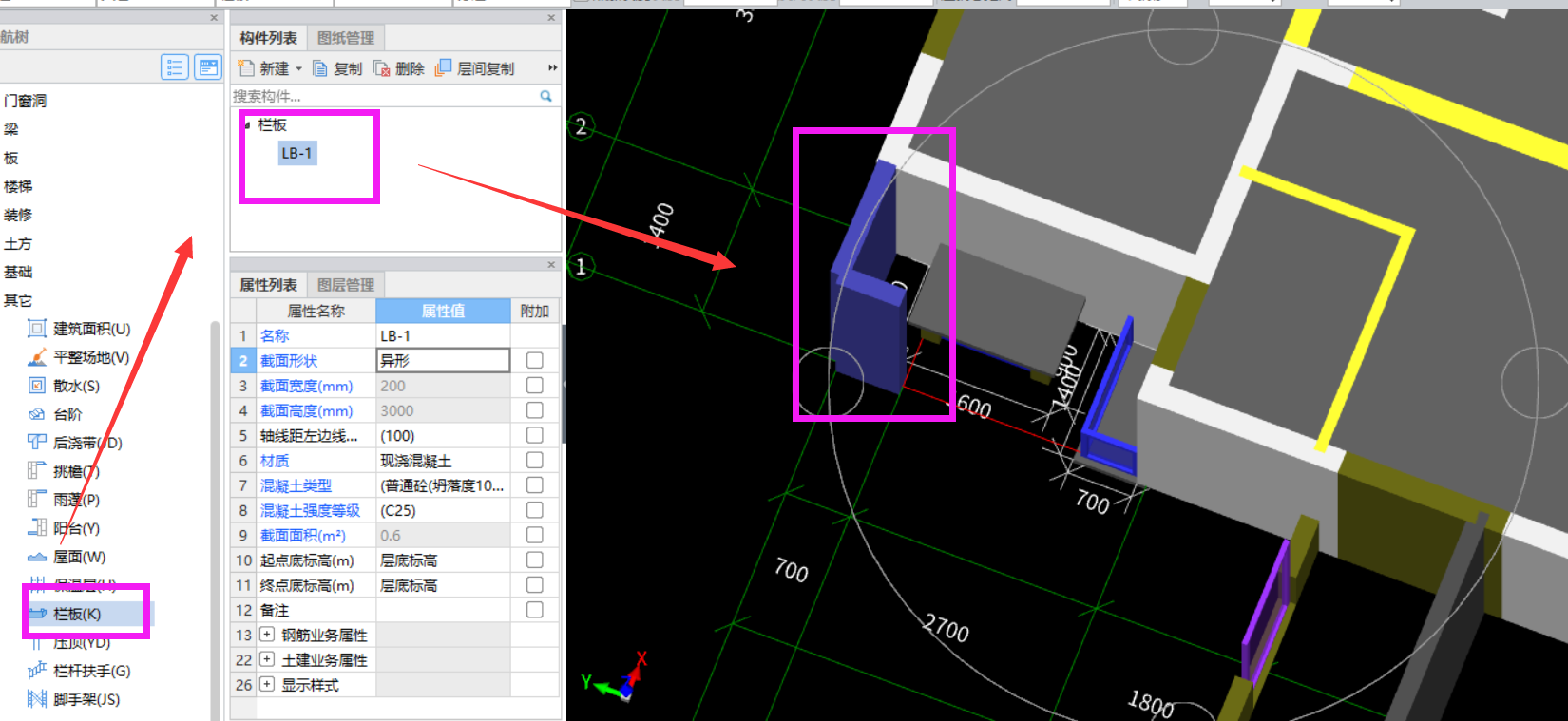Switch navigation tree to list view icon
This screenshot has height=721, width=1568.
point(175,67)
